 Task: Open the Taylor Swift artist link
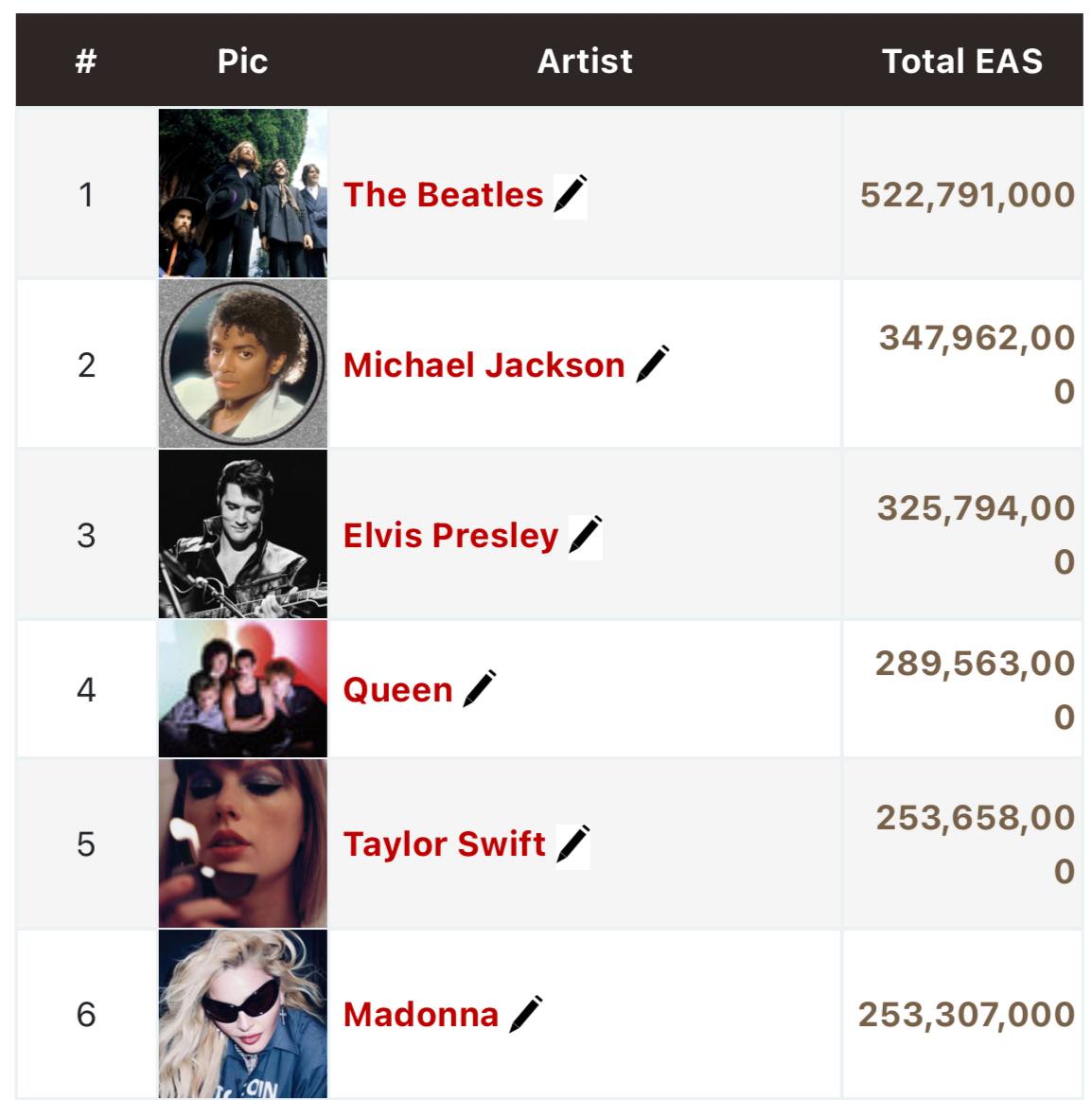[444, 844]
